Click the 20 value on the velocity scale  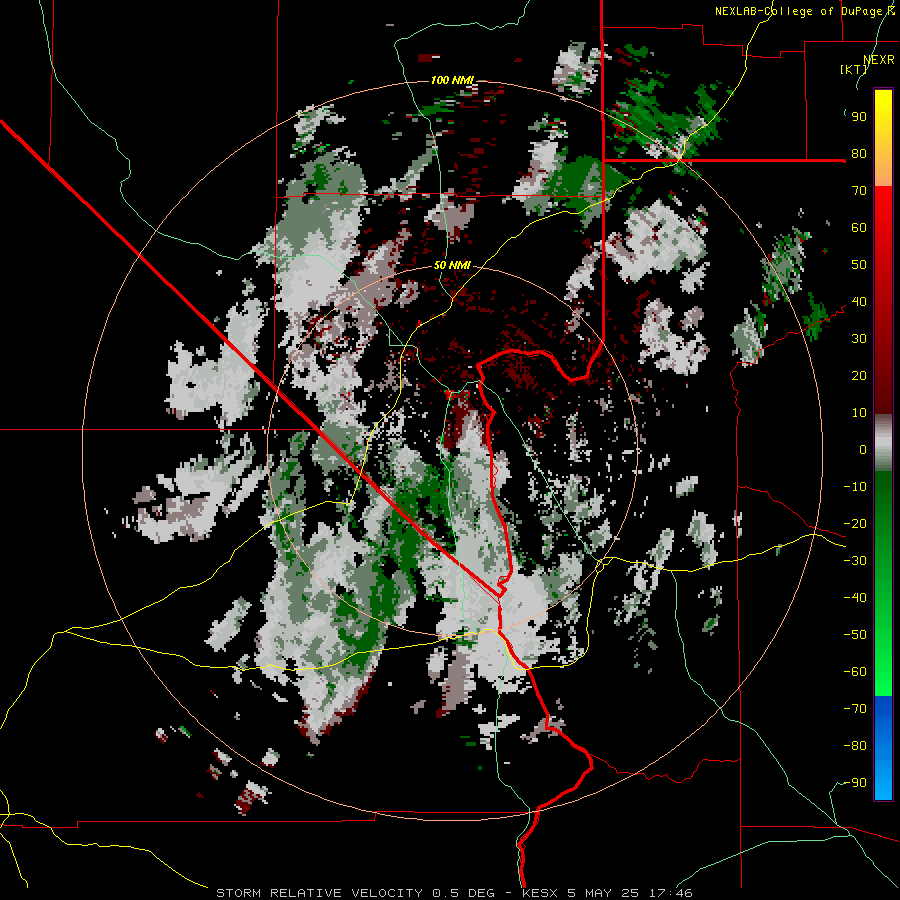[859, 375]
